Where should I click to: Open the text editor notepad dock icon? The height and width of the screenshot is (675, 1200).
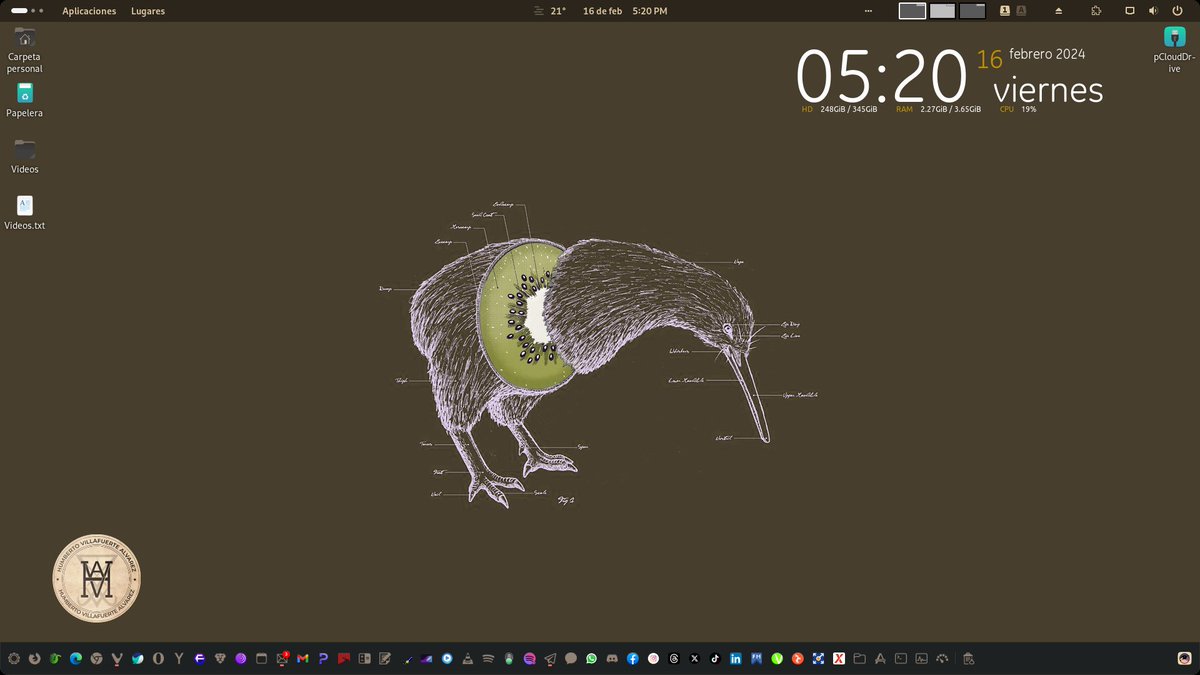coord(385,659)
